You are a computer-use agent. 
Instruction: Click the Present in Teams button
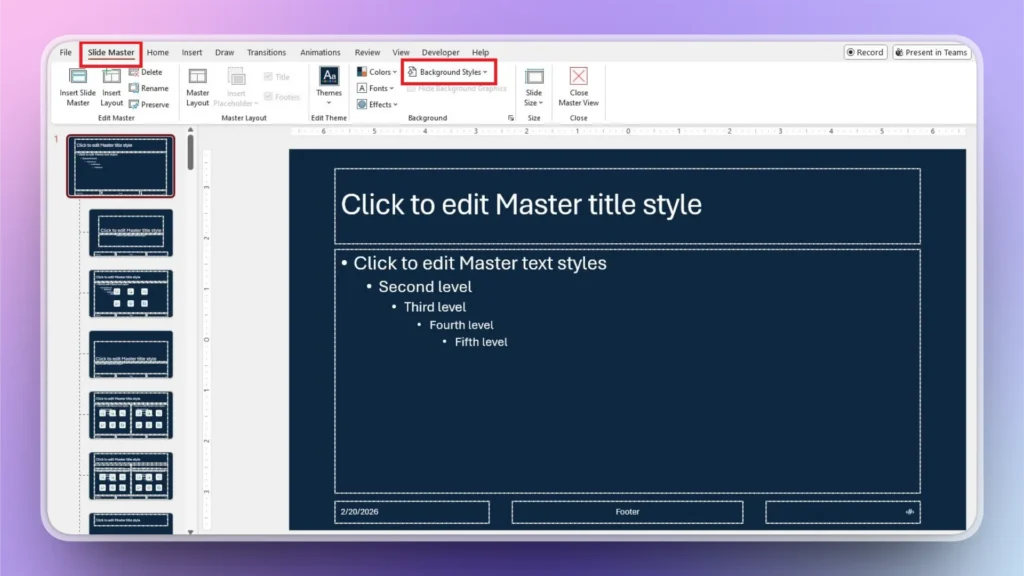[931, 51]
